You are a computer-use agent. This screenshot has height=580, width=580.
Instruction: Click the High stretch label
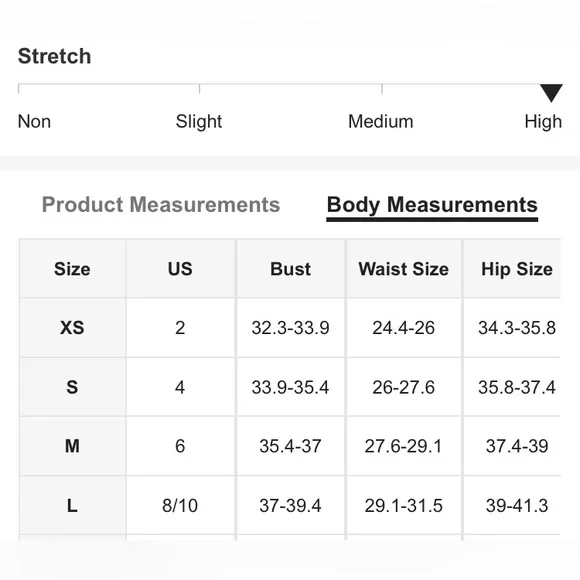pyautogui.click(x=543, y=122)
